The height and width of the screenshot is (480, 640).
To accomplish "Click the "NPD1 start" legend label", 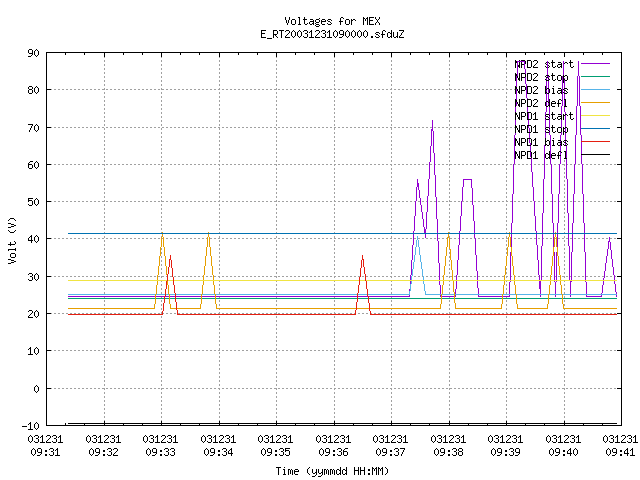I will coord(544,116).
